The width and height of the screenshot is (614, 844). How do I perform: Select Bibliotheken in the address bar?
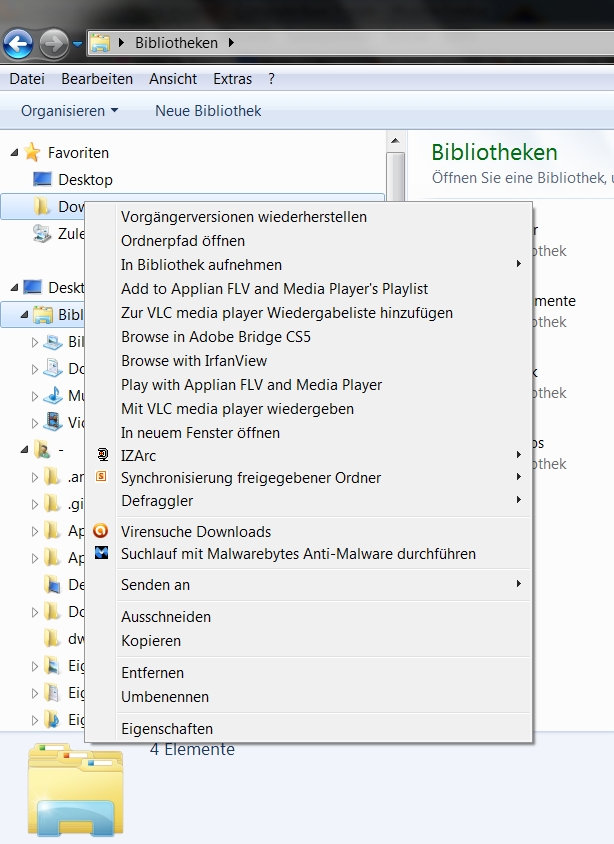(x=177, y=43)
